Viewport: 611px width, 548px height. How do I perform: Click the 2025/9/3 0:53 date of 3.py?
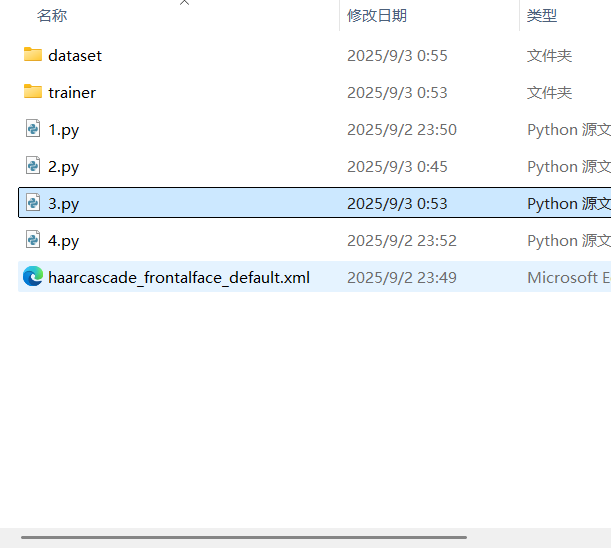tap(397, 203)
